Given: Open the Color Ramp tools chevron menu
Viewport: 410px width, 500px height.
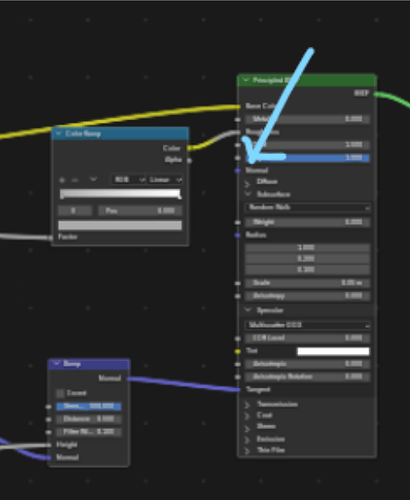Looking at the screenshot, I should [93, 180].
